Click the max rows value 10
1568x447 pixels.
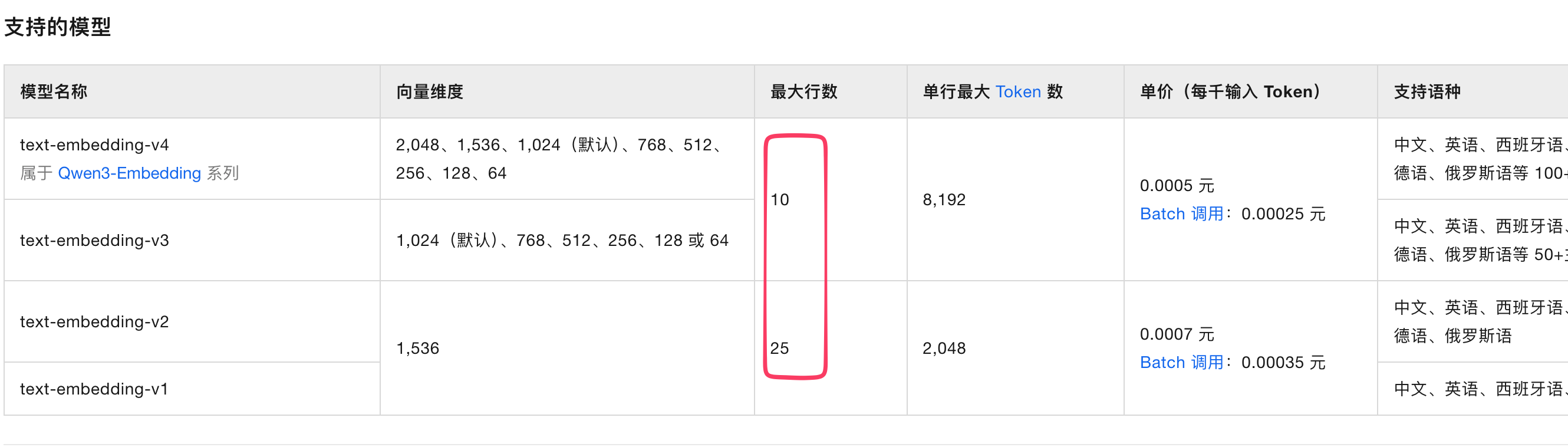[780, 200]
